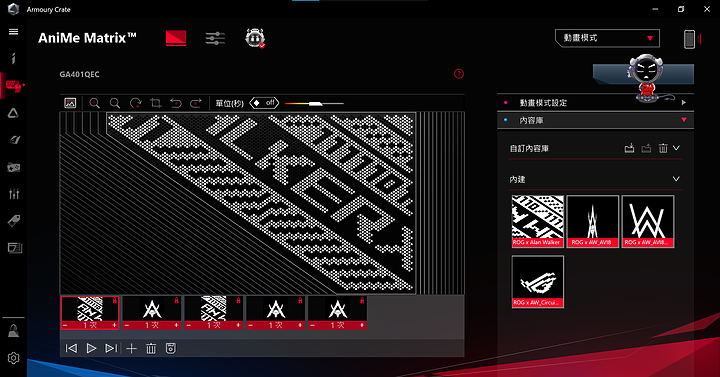720x377 pixels.
Task: Zoom out on the matrix canvas
Action: click(x=115, y=103)
